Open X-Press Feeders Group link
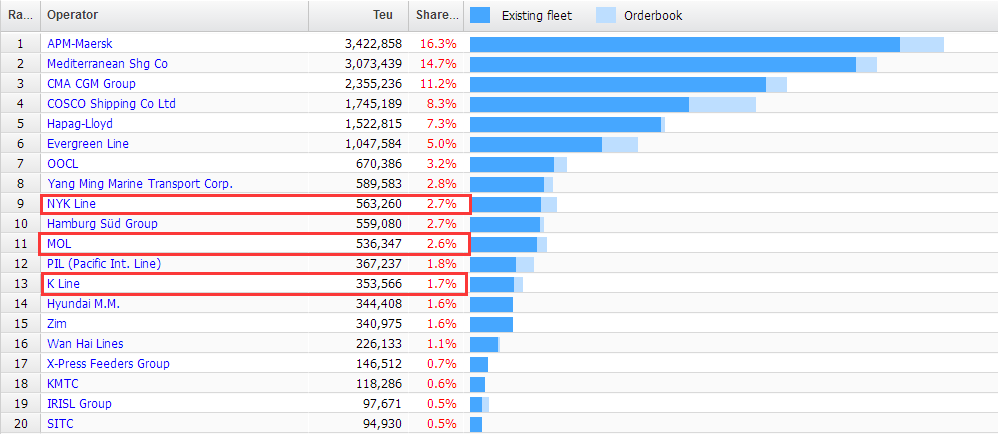998x434 pixels. tap(108, 364)
